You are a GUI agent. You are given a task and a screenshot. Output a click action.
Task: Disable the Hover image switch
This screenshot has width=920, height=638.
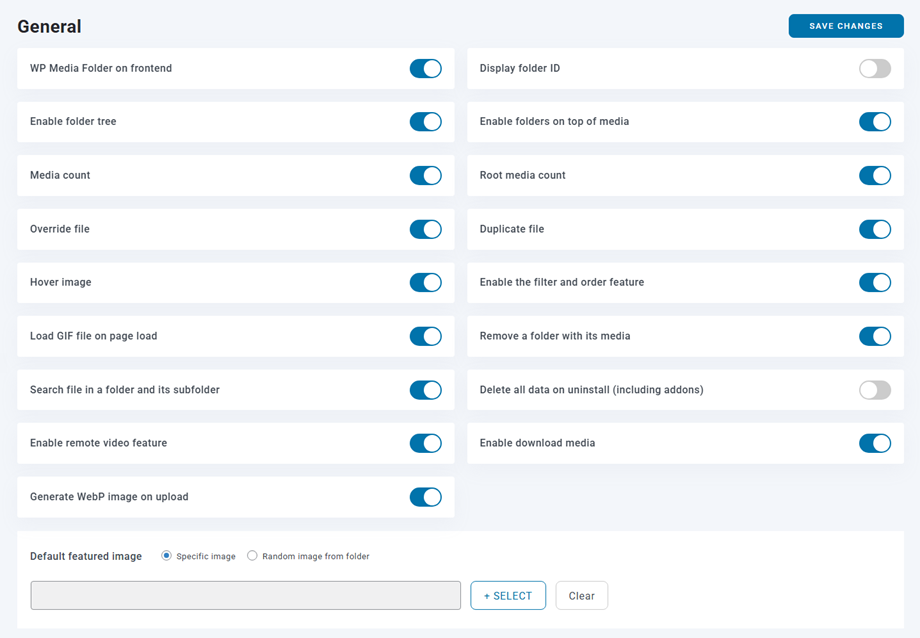(x=425, y=283)
